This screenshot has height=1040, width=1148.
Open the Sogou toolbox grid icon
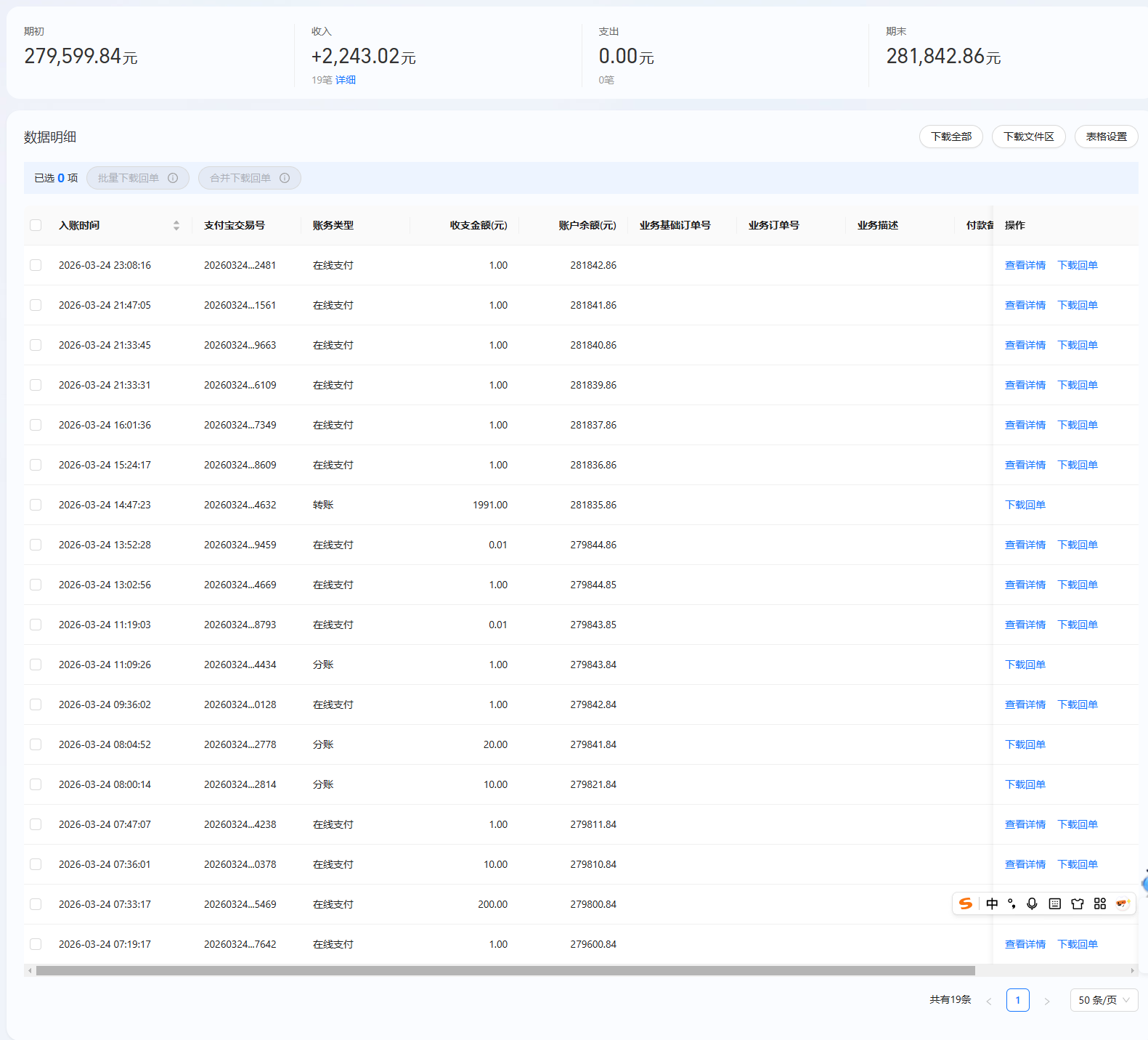(1100, 903)
